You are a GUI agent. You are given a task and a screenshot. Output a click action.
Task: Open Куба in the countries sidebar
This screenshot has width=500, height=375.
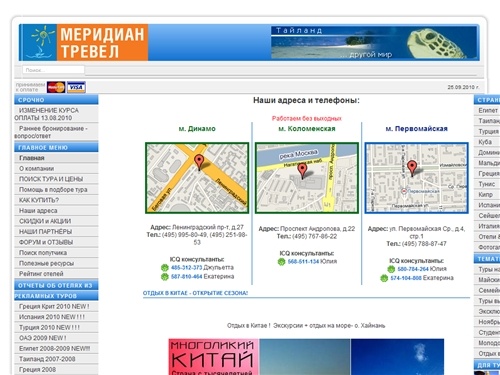tap(485, 142)
